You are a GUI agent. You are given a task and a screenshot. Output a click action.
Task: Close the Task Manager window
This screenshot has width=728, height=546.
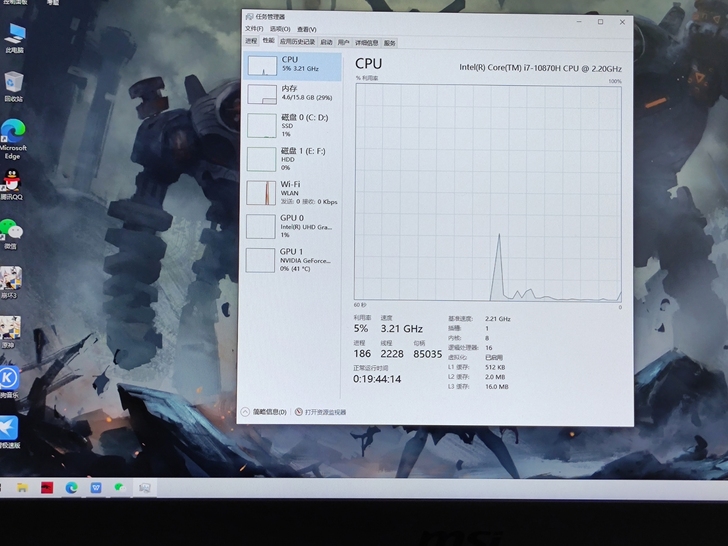(x=622, y=22)
